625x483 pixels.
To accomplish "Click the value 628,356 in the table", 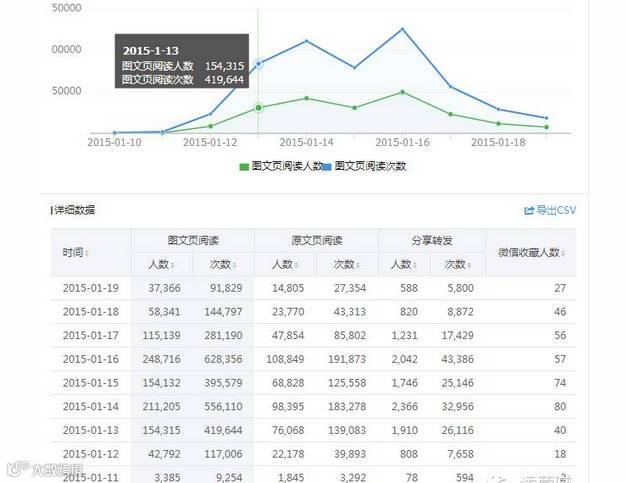I will [x=223, y=359].
